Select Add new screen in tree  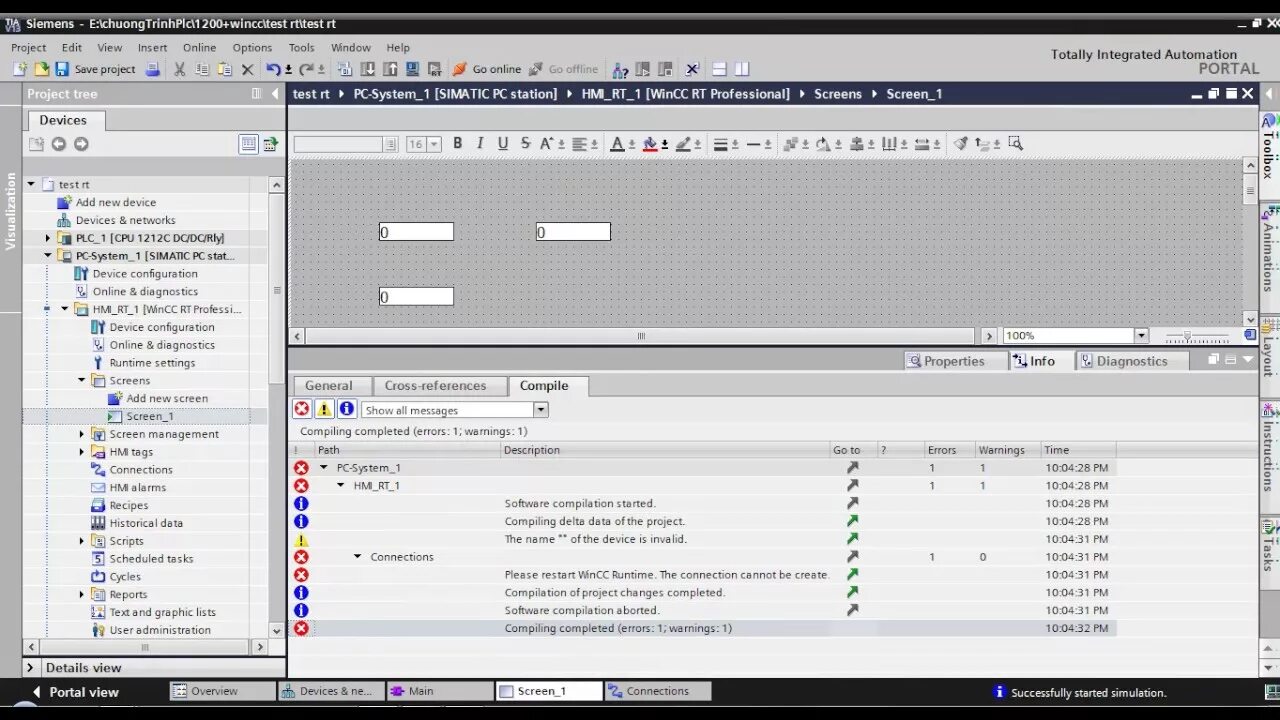coord(166,398)
